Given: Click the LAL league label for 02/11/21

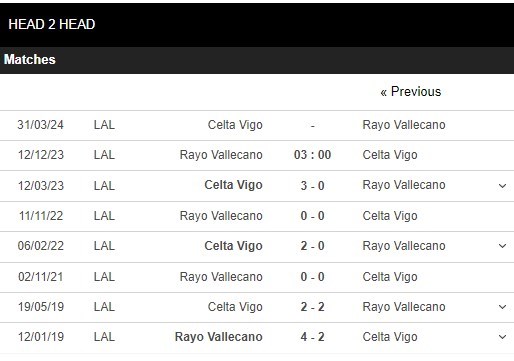Looking at the screenshot, I should point(104,277).
